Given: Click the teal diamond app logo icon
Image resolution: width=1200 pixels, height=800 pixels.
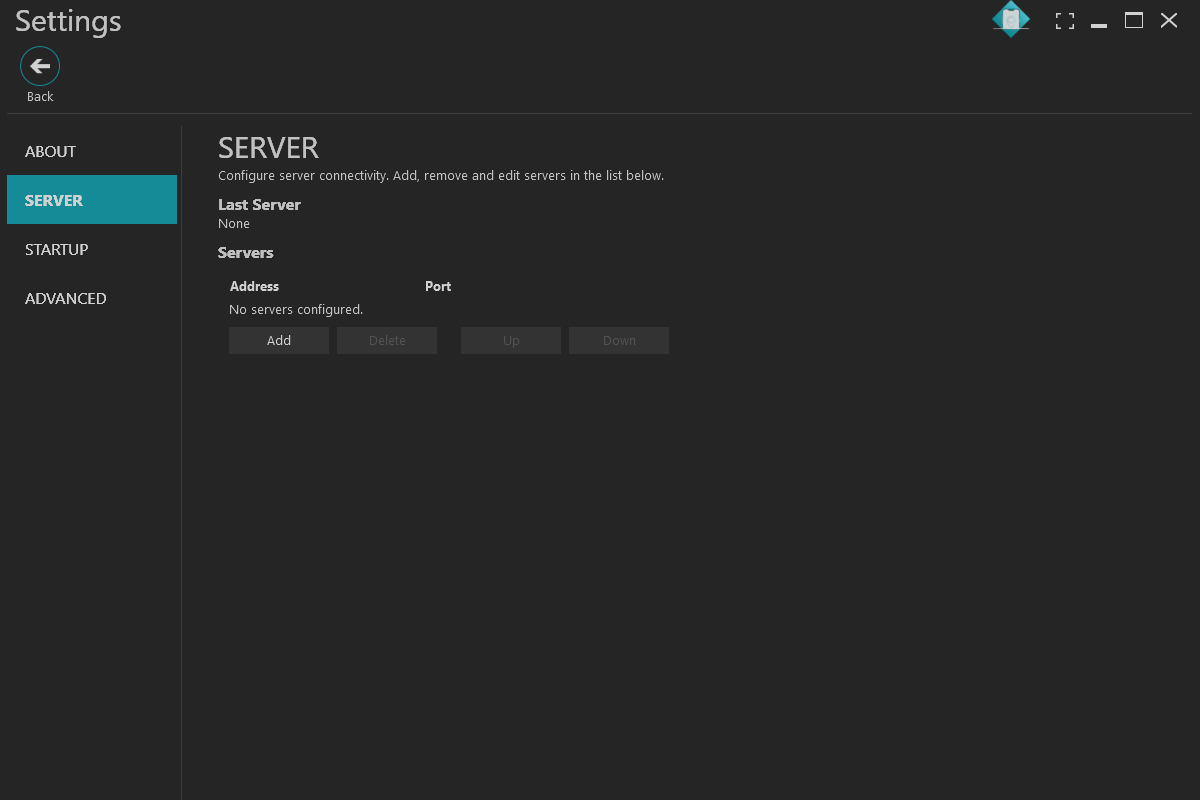Looking at the screenshot, I should pyautogui.click(x=1011, y=19).
